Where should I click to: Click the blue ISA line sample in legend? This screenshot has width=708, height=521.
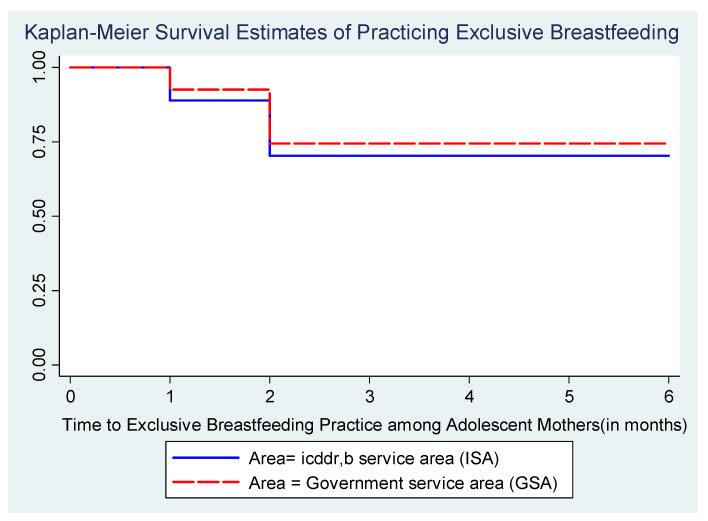206,458
